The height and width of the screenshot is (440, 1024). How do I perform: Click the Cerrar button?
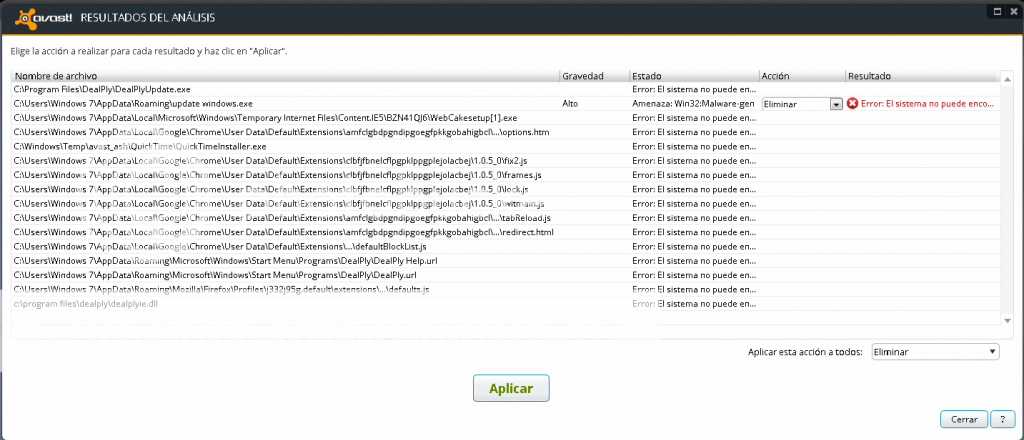click(964, 418)
